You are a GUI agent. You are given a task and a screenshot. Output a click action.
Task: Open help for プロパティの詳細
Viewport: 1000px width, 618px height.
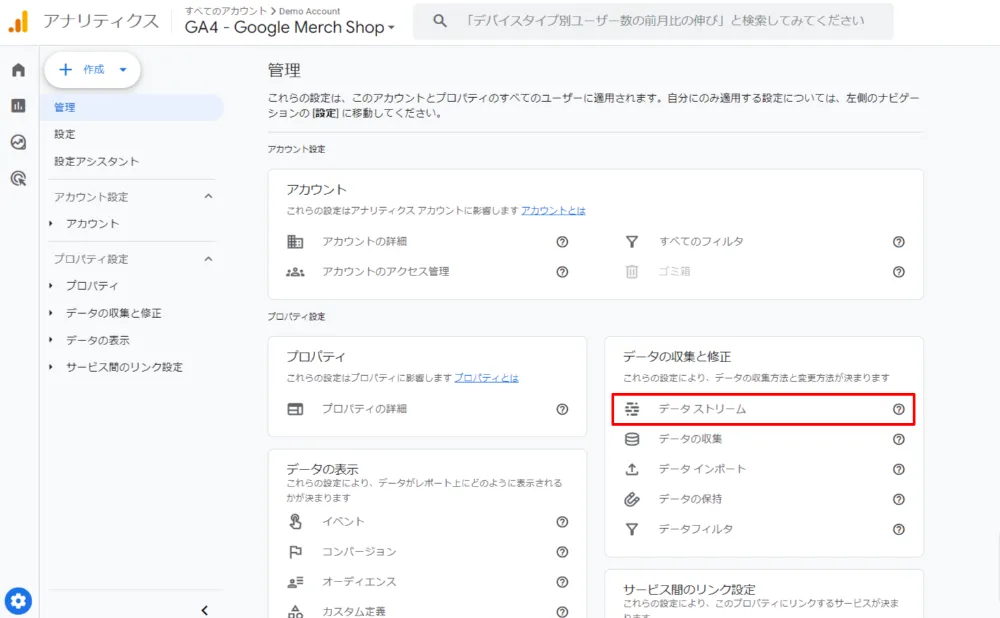(562, 409)
